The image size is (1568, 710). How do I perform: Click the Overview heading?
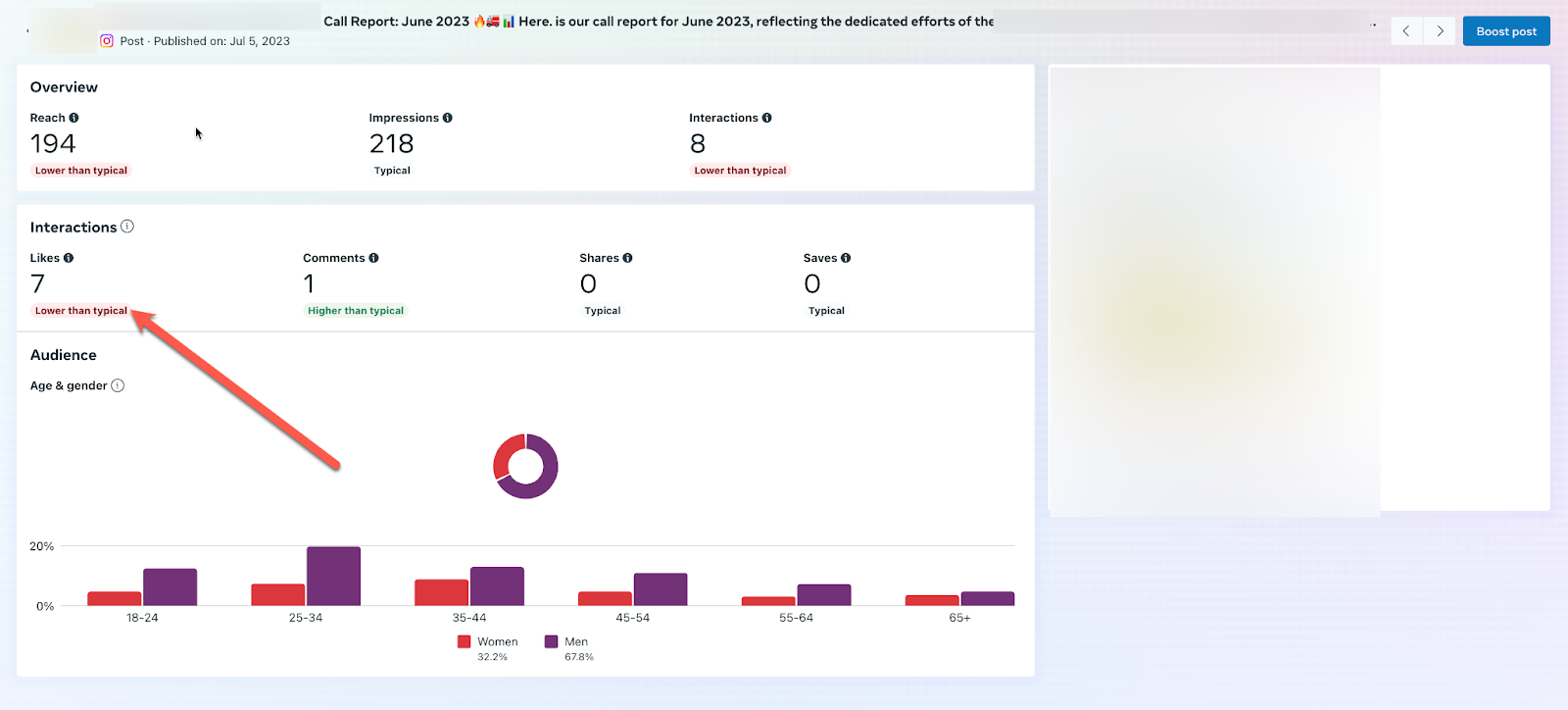click(x=64, y=87)
